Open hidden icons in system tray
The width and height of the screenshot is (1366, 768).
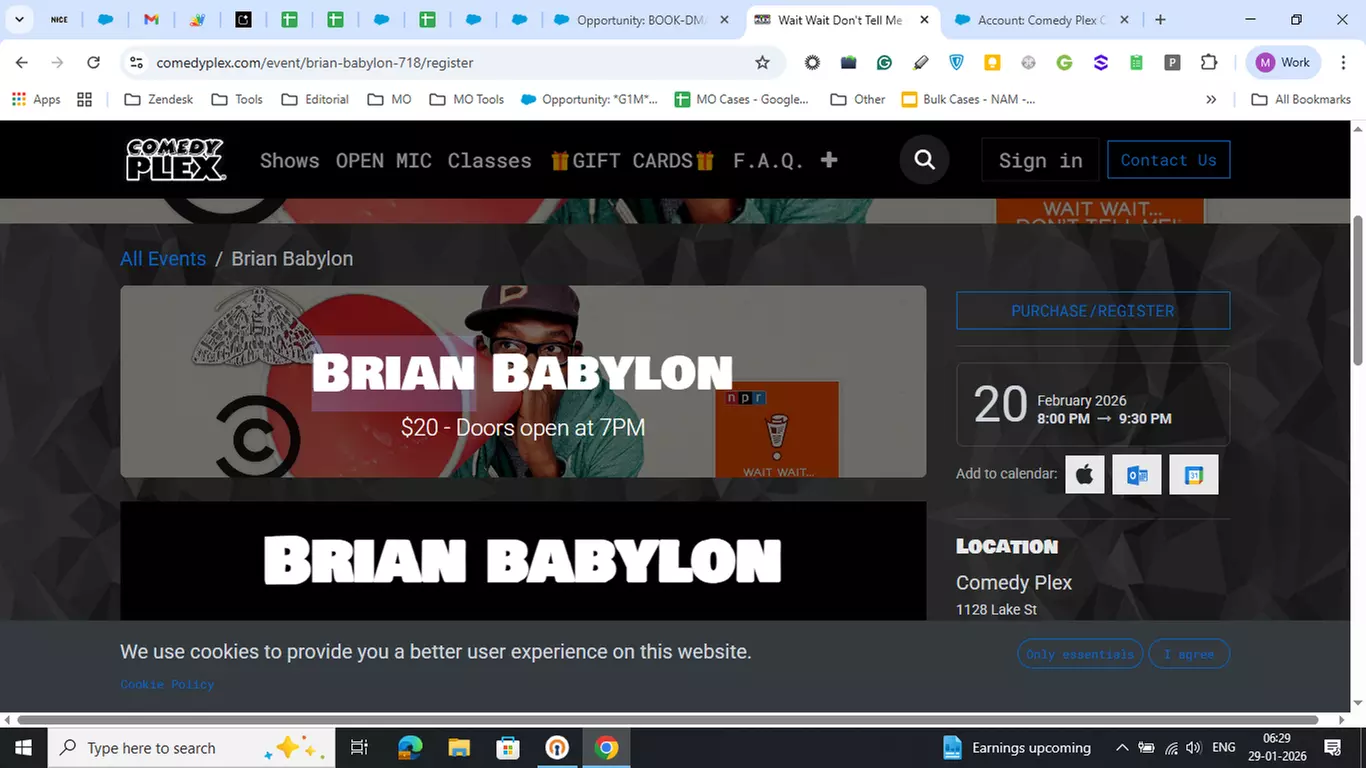coord(1122,747)
